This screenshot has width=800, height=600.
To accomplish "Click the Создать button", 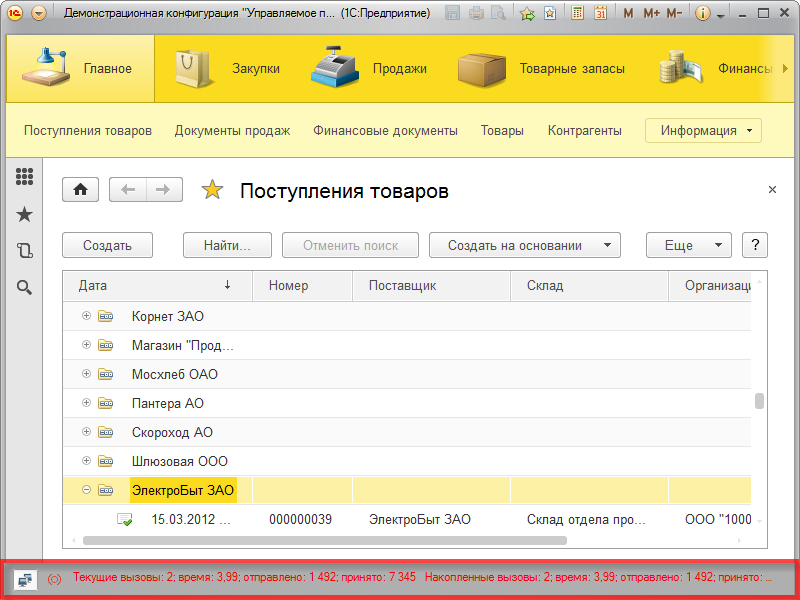I will coord(107,245).
